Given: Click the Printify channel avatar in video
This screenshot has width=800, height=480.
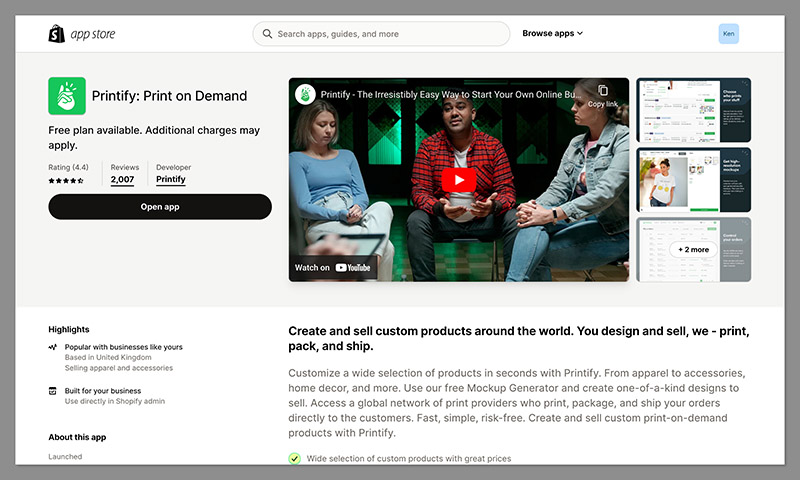Looking at the screenshot, I should pyautogui.click(x=305, y=94).
